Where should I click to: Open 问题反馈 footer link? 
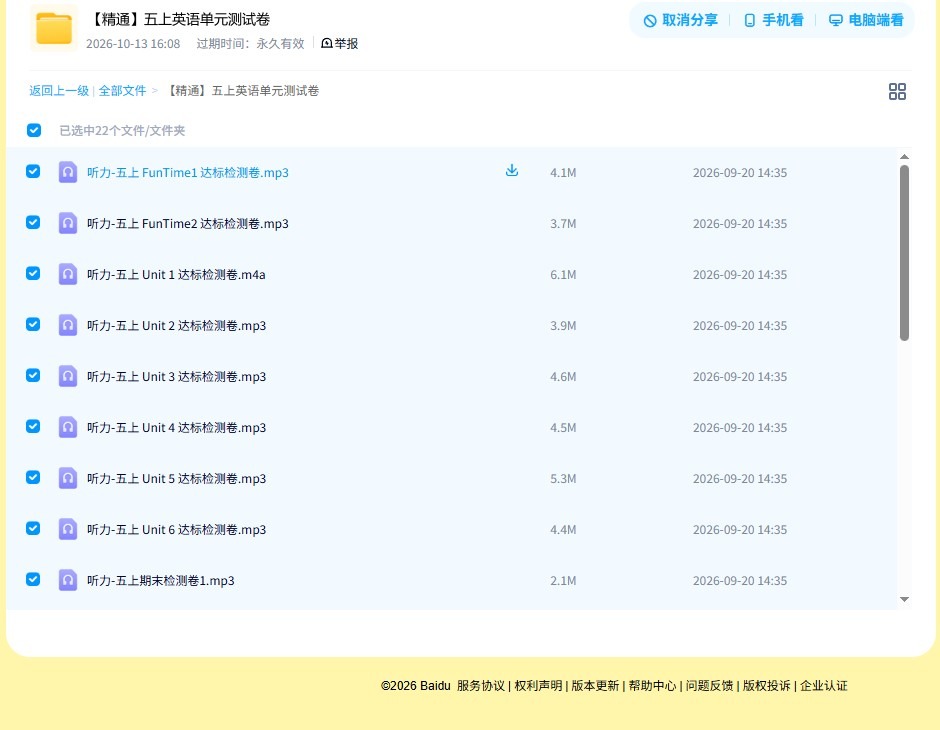pos(710,686)
